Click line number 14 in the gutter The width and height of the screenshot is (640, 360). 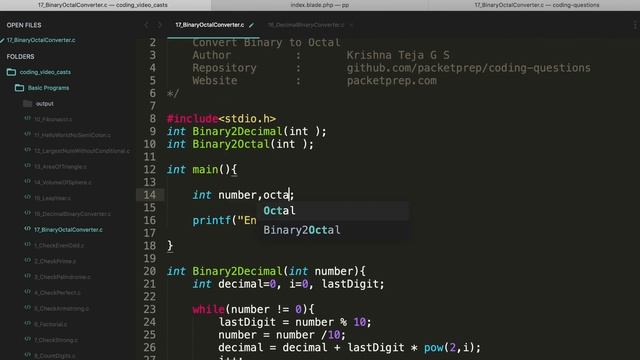[x=149, y=195]
